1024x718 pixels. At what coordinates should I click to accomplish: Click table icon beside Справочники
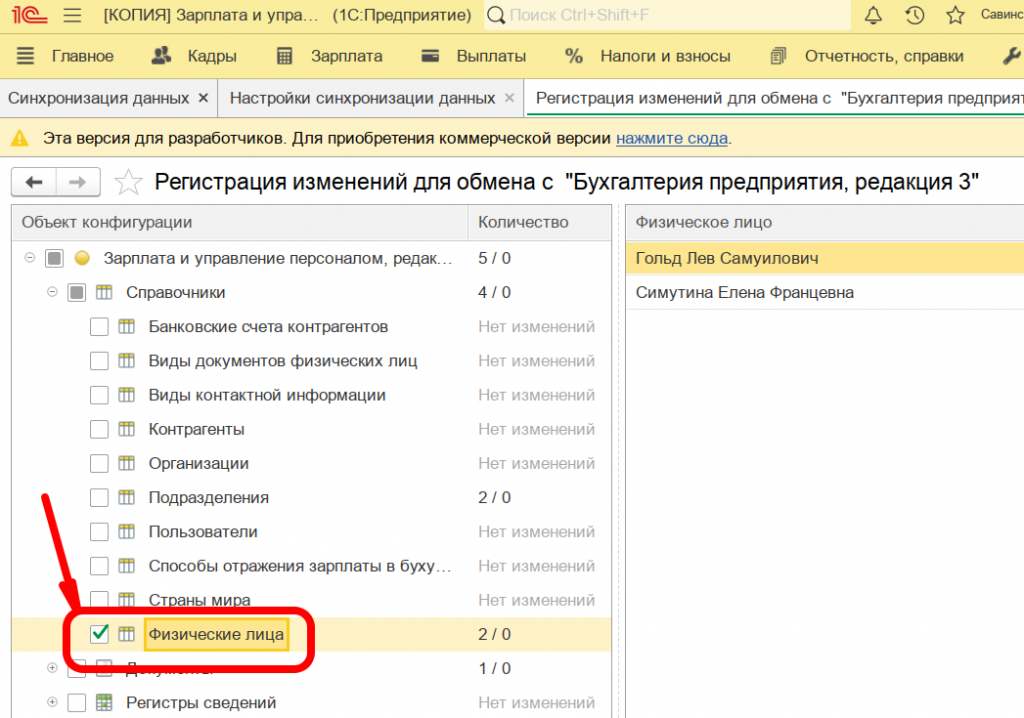[x=104, y=292]
